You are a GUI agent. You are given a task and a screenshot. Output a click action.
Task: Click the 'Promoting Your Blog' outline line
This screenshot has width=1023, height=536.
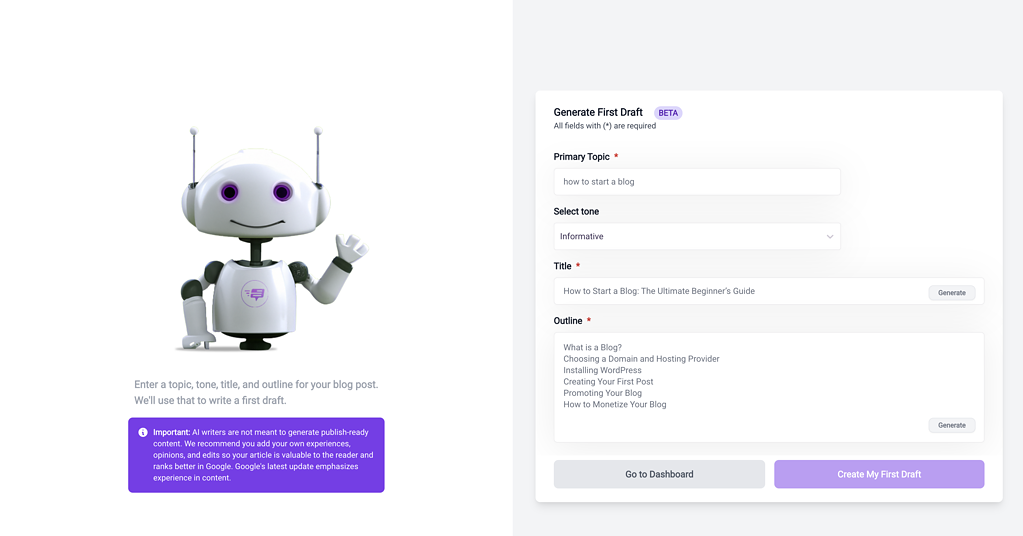602,393
